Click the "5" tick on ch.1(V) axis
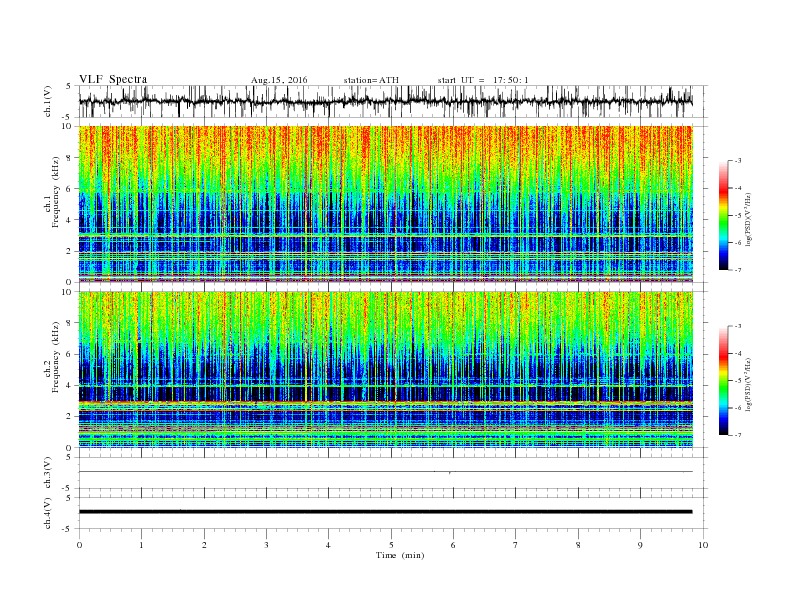Viewport: 792px width, 612px height. click(69, 86)
